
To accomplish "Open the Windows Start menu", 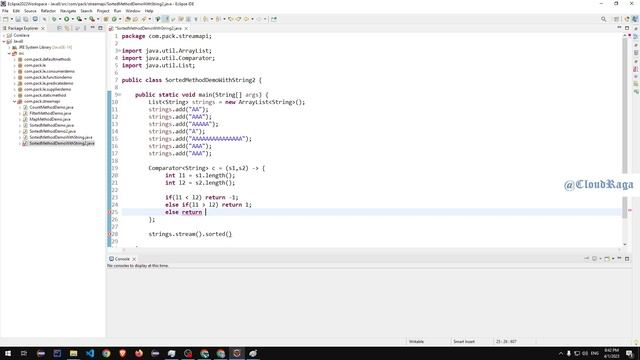I will [8, 353].
